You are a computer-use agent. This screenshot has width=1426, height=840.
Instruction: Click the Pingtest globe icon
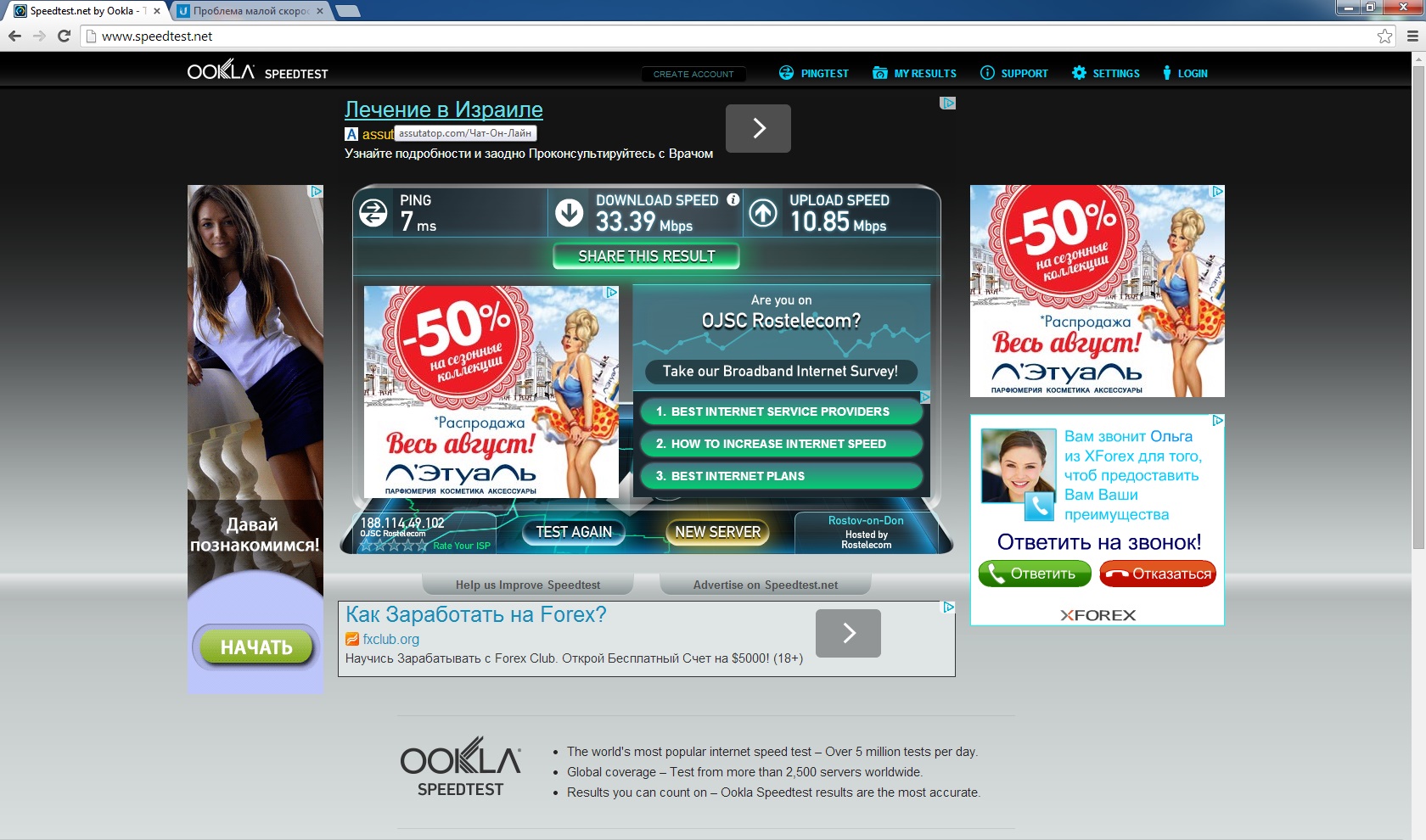tap(786, 73)
